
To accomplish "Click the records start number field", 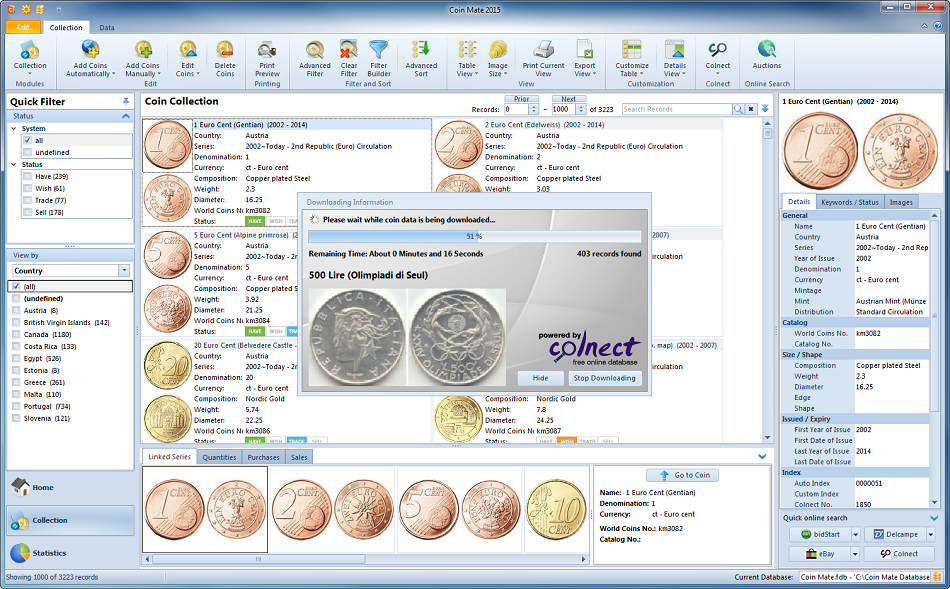I will [x=517, y=109].
